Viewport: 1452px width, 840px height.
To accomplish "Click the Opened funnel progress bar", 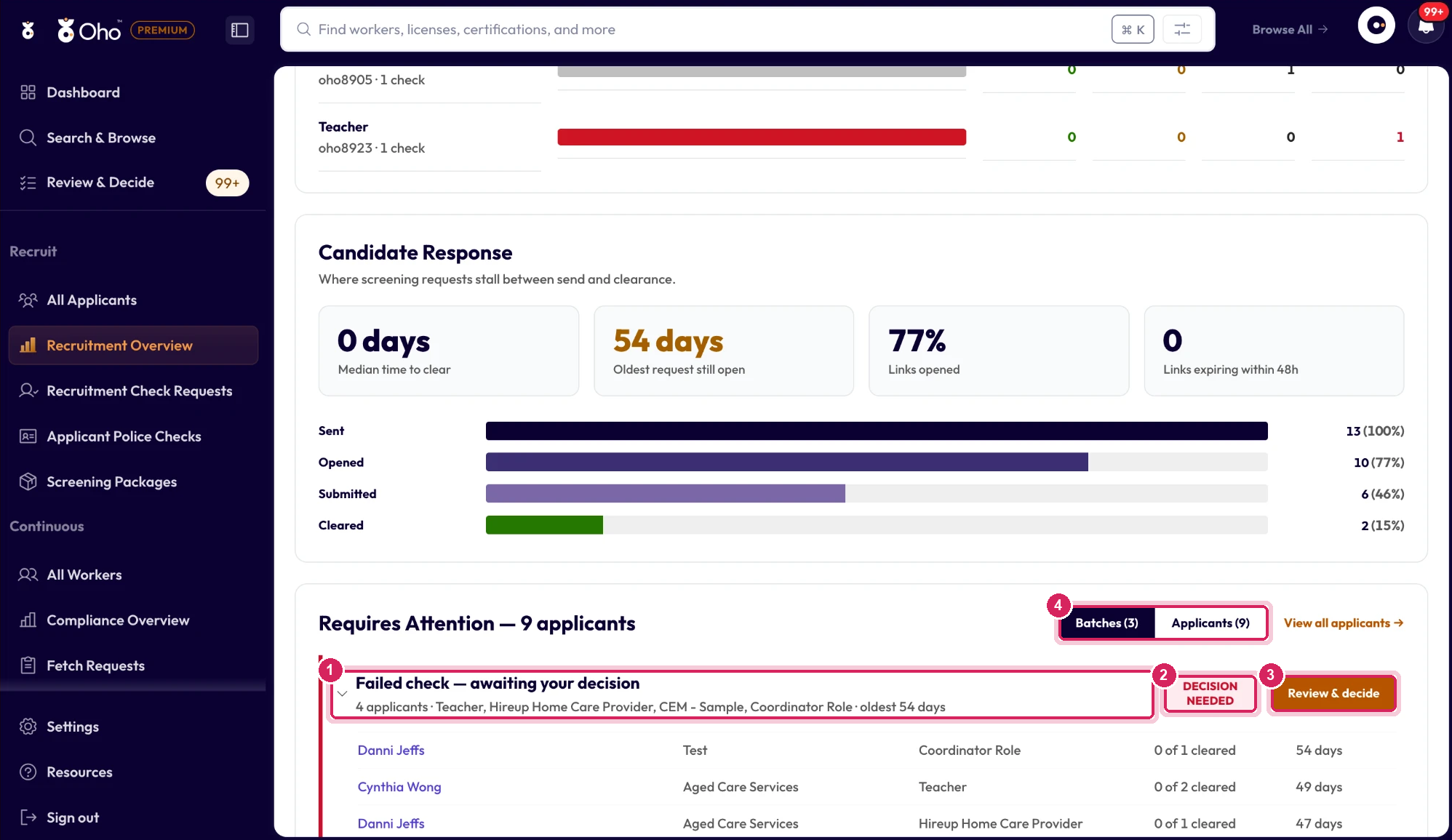I will click(877, 463).
